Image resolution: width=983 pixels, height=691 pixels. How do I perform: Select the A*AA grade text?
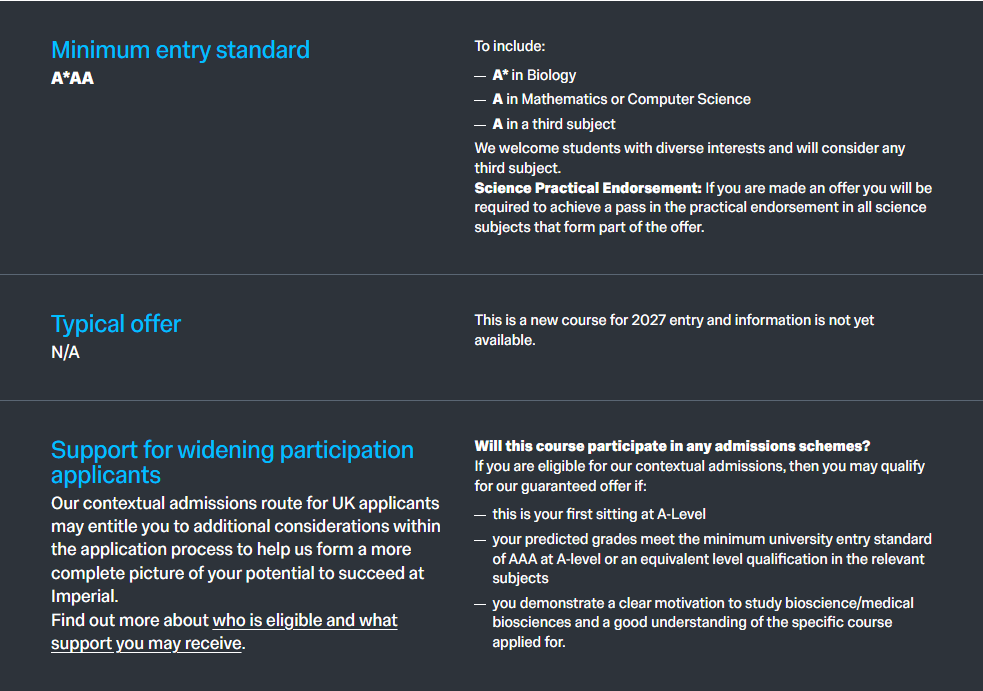pyautogui.click(x=72, y=78)
